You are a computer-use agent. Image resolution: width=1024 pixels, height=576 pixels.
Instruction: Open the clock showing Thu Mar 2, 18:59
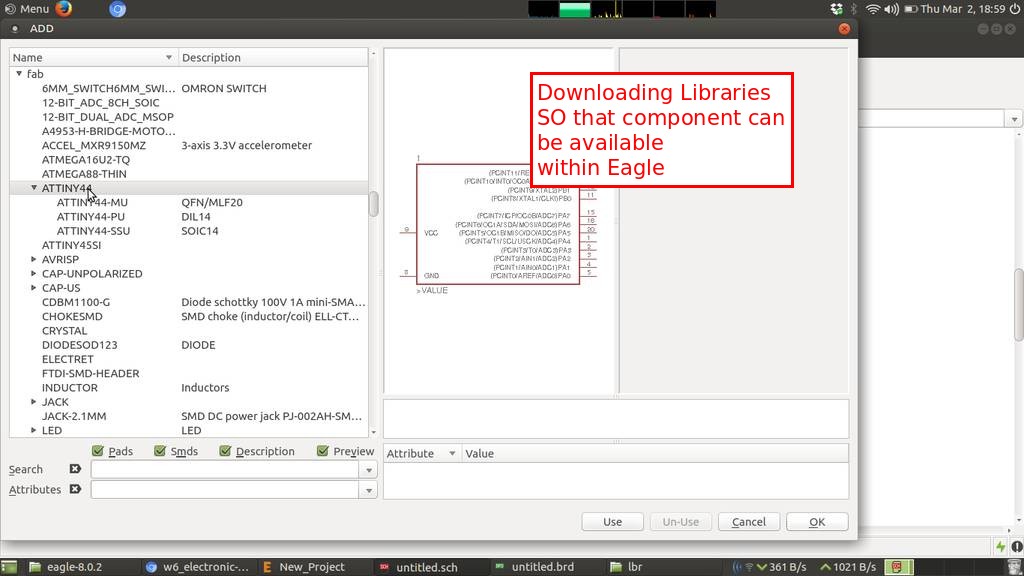click(x=963, y=8)
